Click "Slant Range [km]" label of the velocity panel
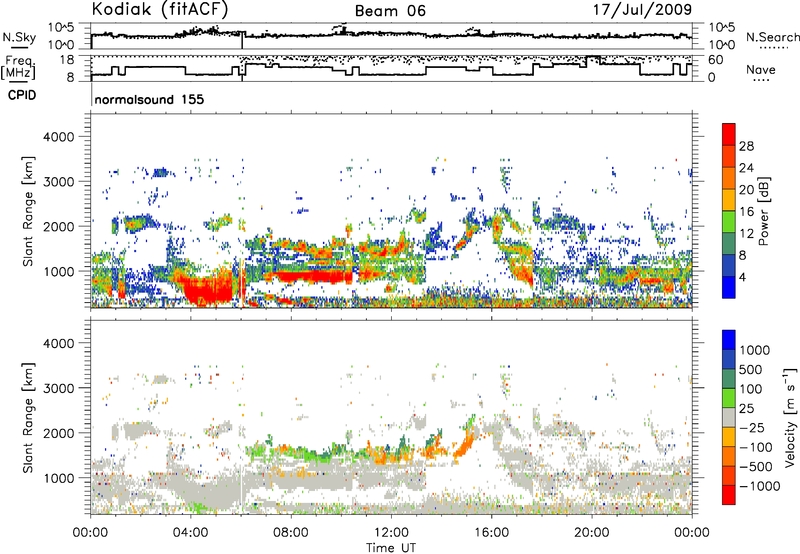Screen dimensions: 800x554 28,418
